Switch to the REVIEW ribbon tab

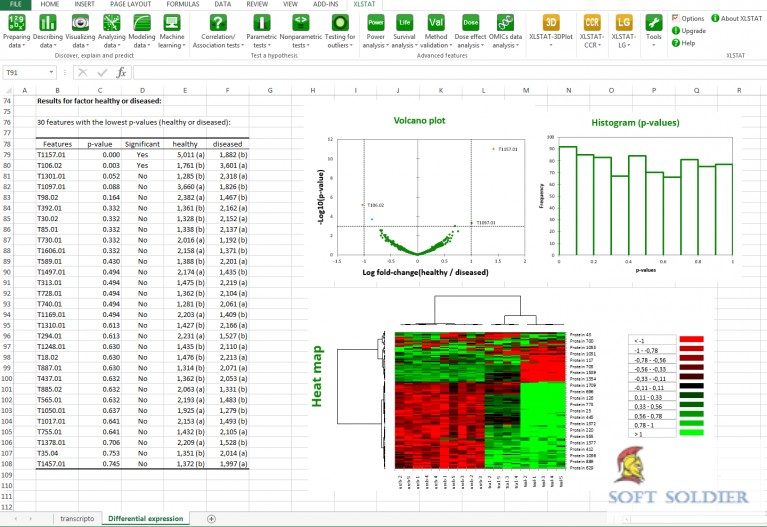coord(257,4)
